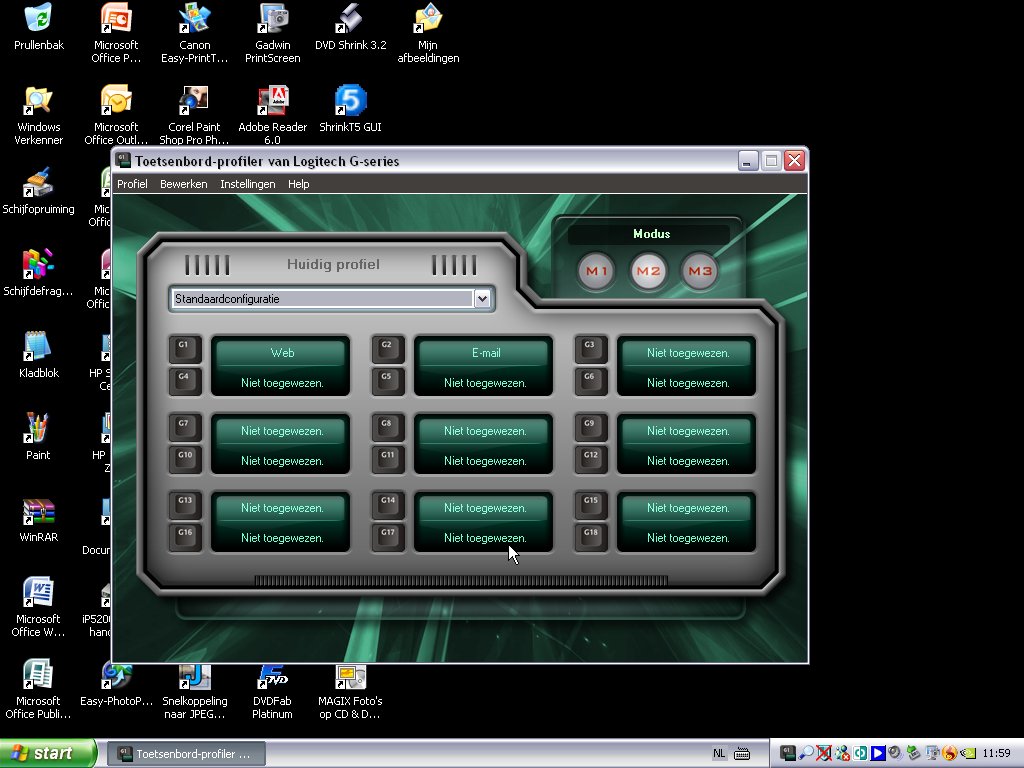
Task: Select the DVD Shrink 3.2 desktop icon
Action: pos(351,27)
